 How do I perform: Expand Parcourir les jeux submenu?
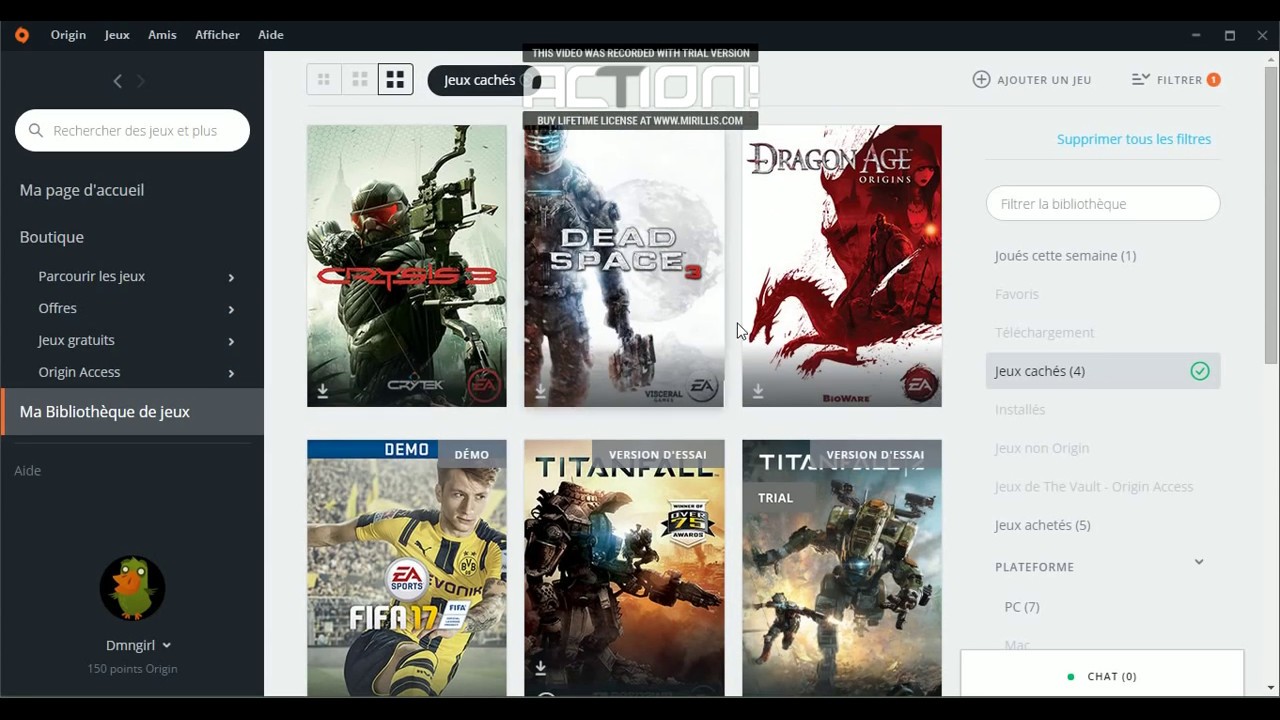[x=231, y=277]
